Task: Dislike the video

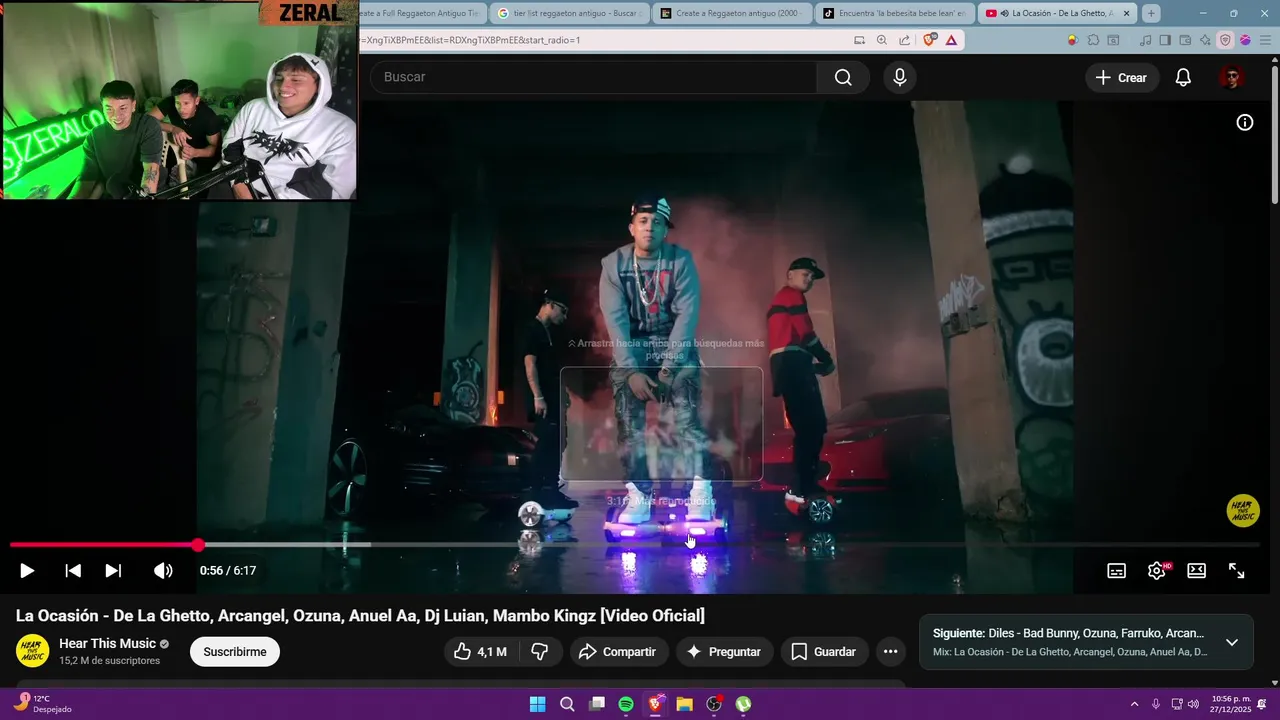Action: [x=540, y=651]
